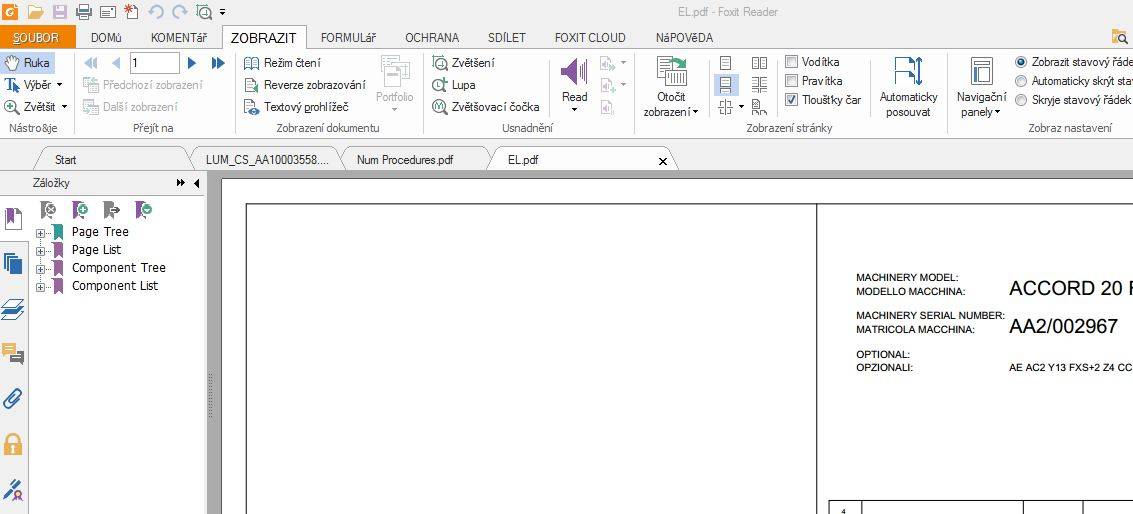Jump to last page double-arrow icon
Screen dimensions: 1133x514
click(x=218, y=63)
